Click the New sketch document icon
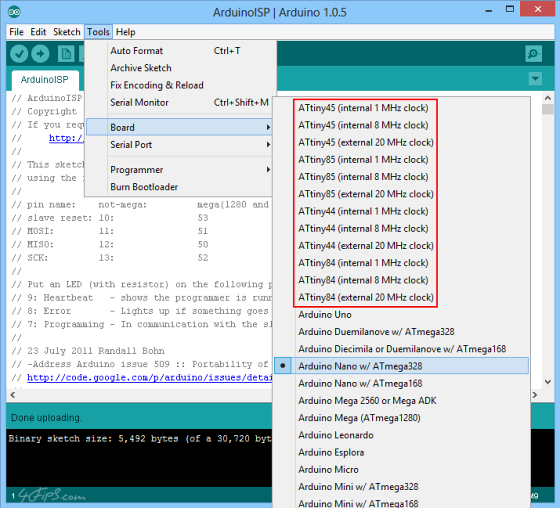Screen dimensions: 560x508 click(66, 54)
